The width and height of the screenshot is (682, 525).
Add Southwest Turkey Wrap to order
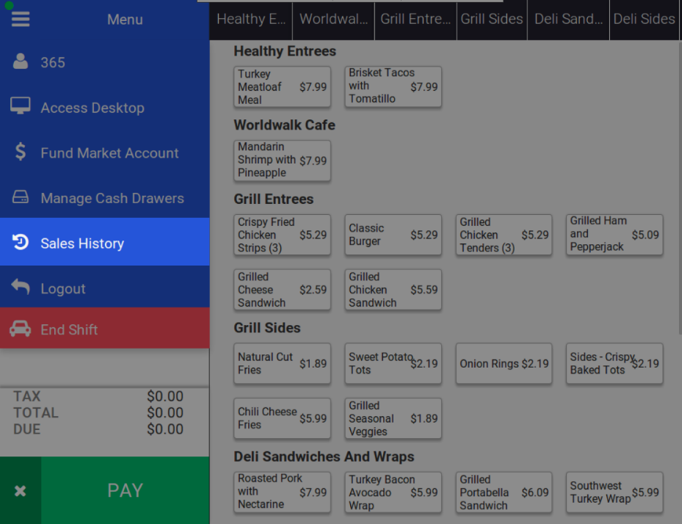point(614,492)
